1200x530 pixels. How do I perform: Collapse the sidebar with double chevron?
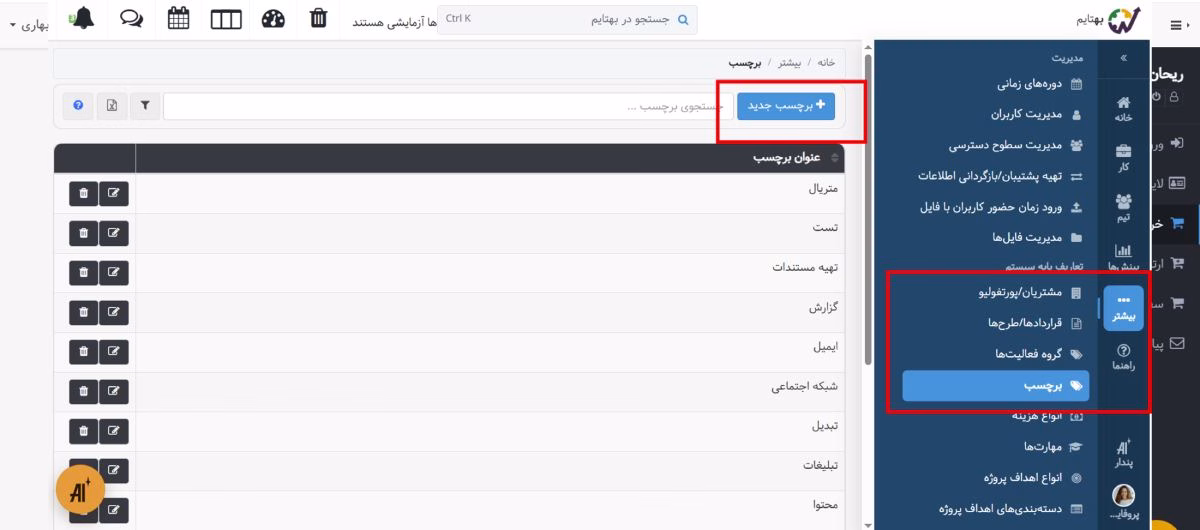coord(1123,58)
